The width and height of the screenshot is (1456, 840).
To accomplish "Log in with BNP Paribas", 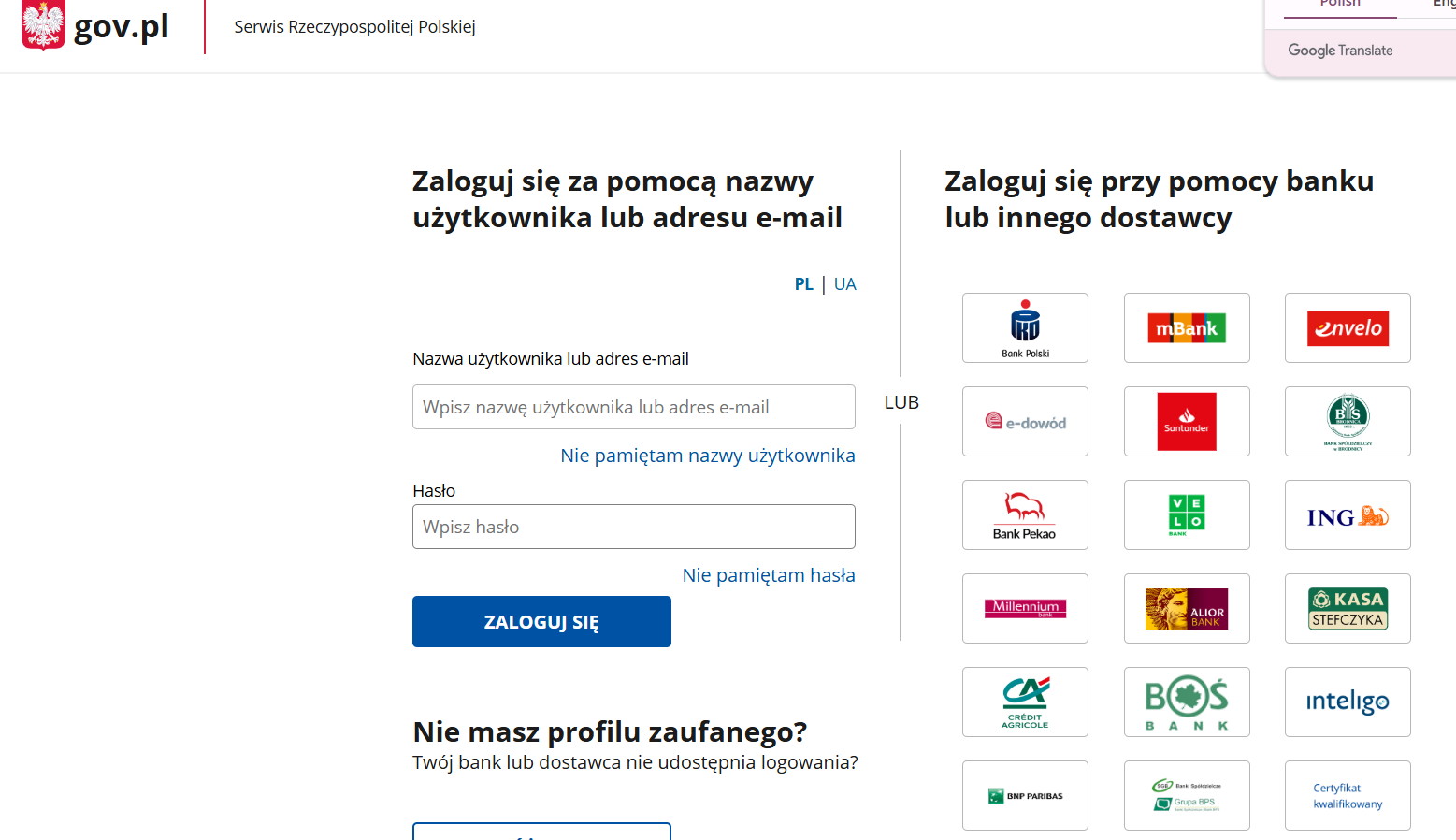I will pos(1025,795).
